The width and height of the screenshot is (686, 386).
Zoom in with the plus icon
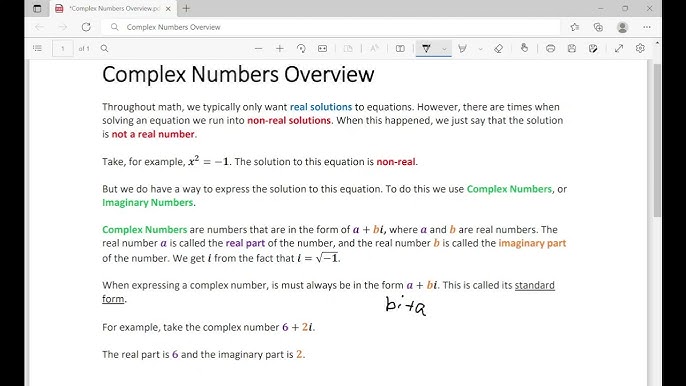[x=280, y=49]
